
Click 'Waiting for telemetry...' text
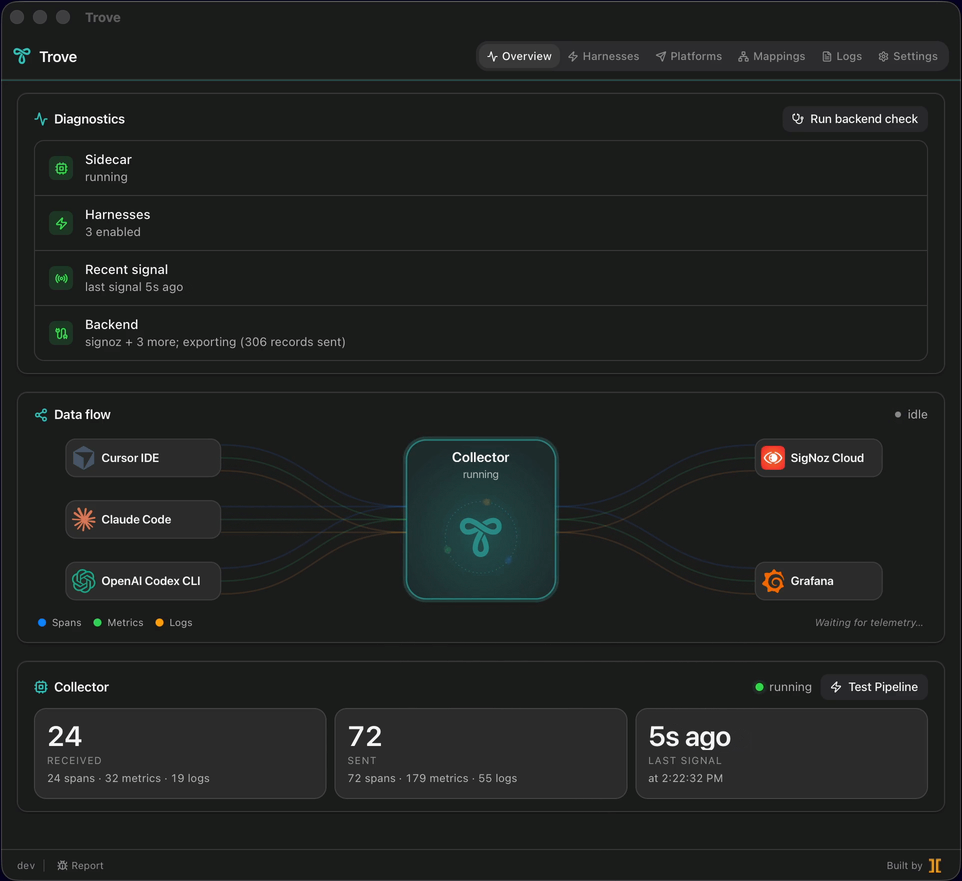coord(869,623)
